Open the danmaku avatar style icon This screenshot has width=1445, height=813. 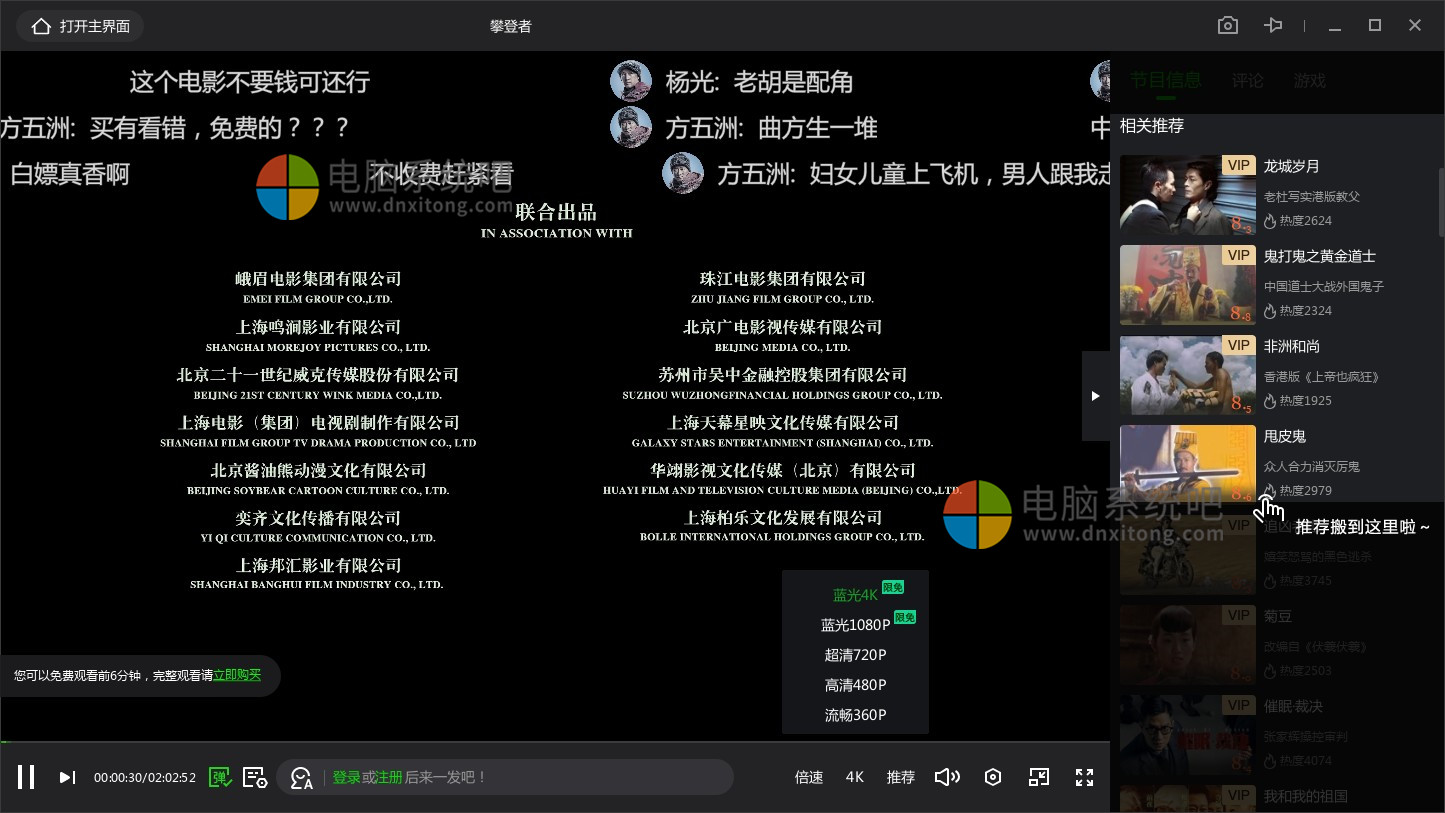[x=301, y=777]
